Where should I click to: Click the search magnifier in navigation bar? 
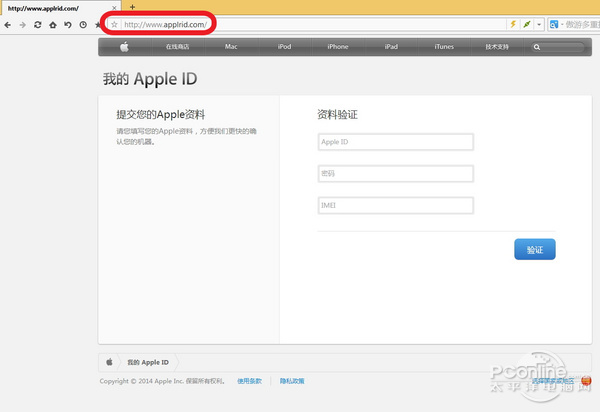(537, 47)
